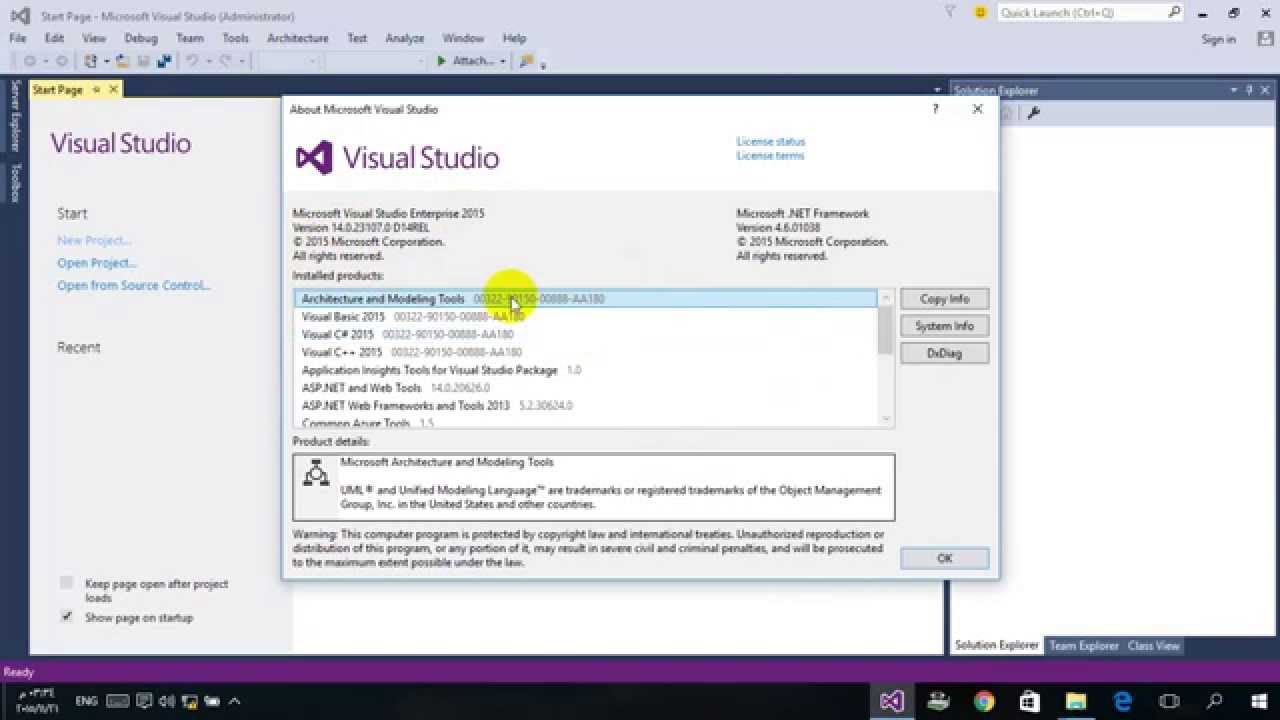Click the installed products list scrollbar thumb
The width and height of the screenshot is (1280, 720).
point(885,330)
